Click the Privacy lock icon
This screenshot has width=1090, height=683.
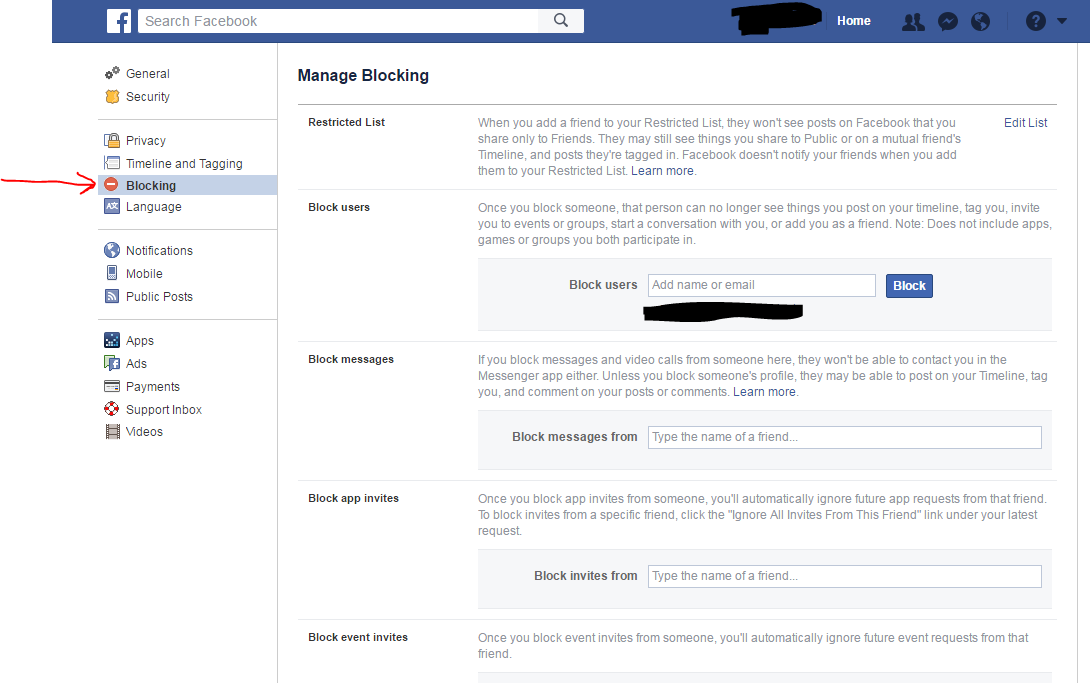tap(112, 140)
